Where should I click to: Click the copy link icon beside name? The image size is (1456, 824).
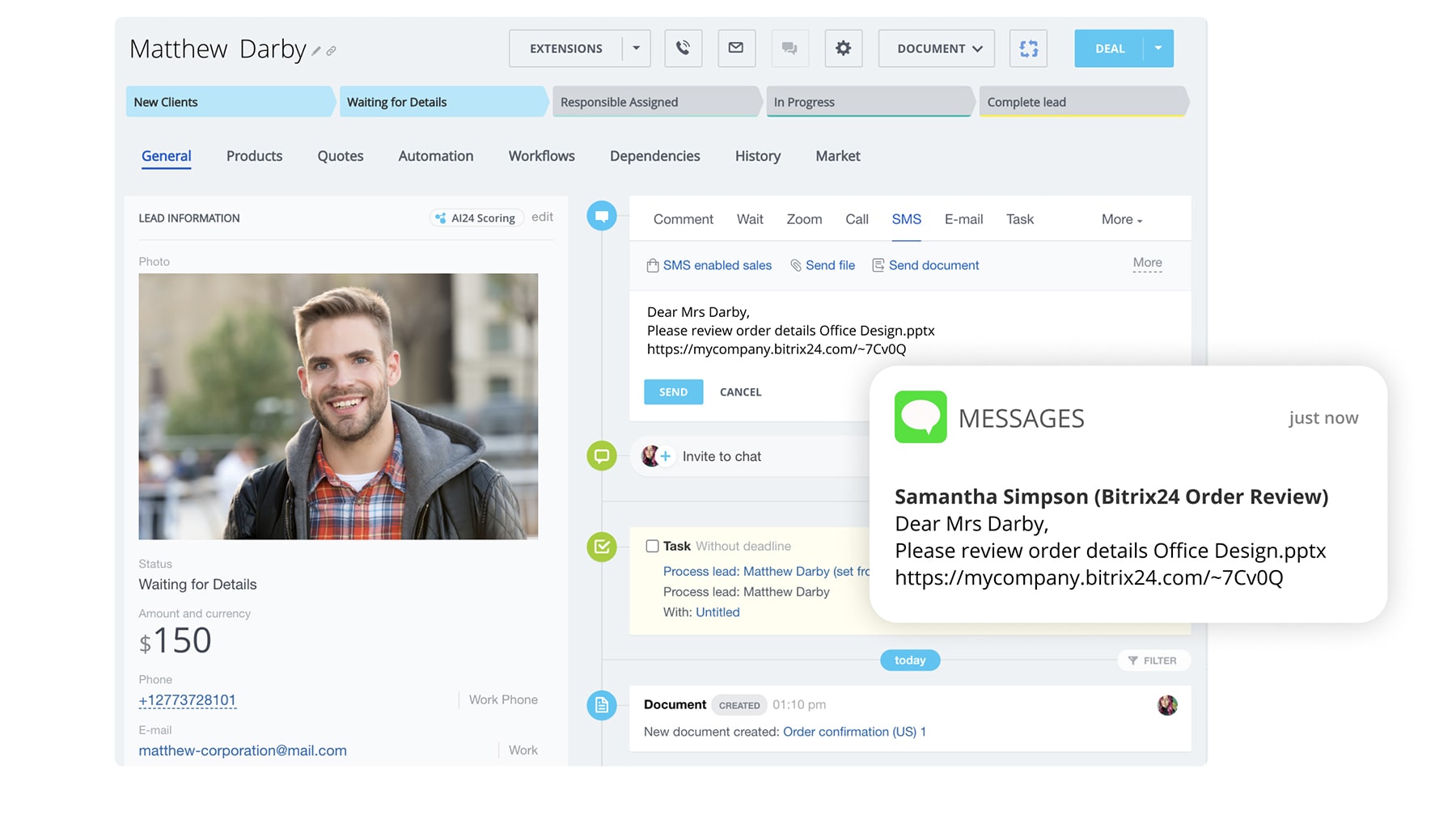(332, 51)
